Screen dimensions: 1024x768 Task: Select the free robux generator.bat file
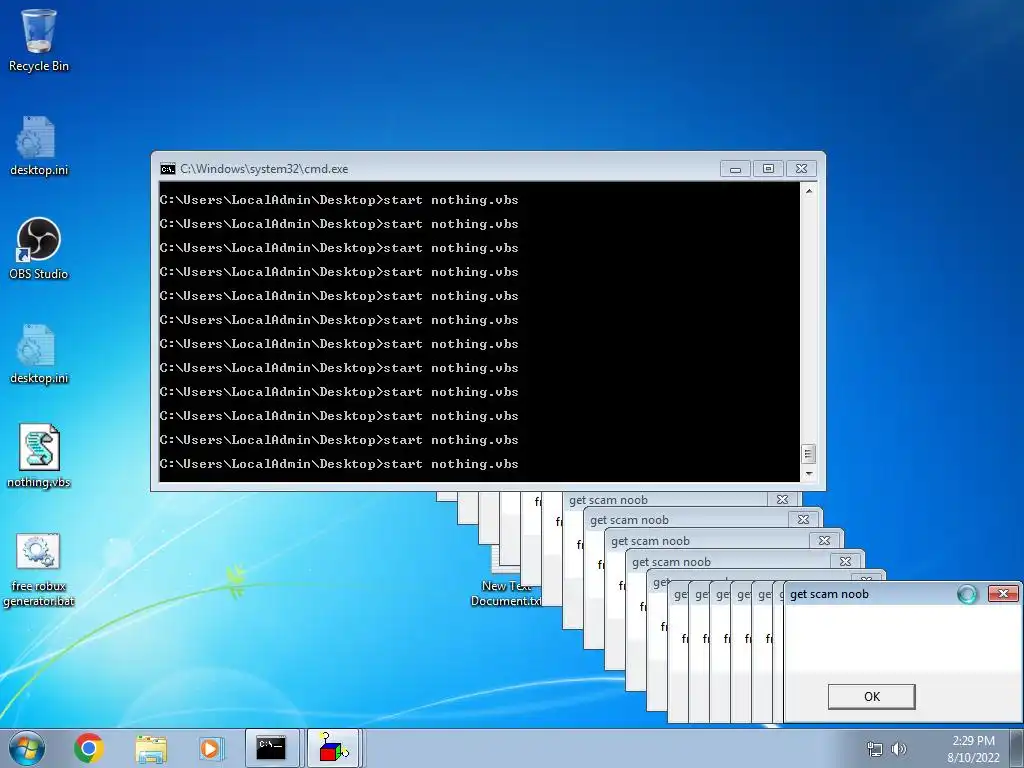point(39,569)
